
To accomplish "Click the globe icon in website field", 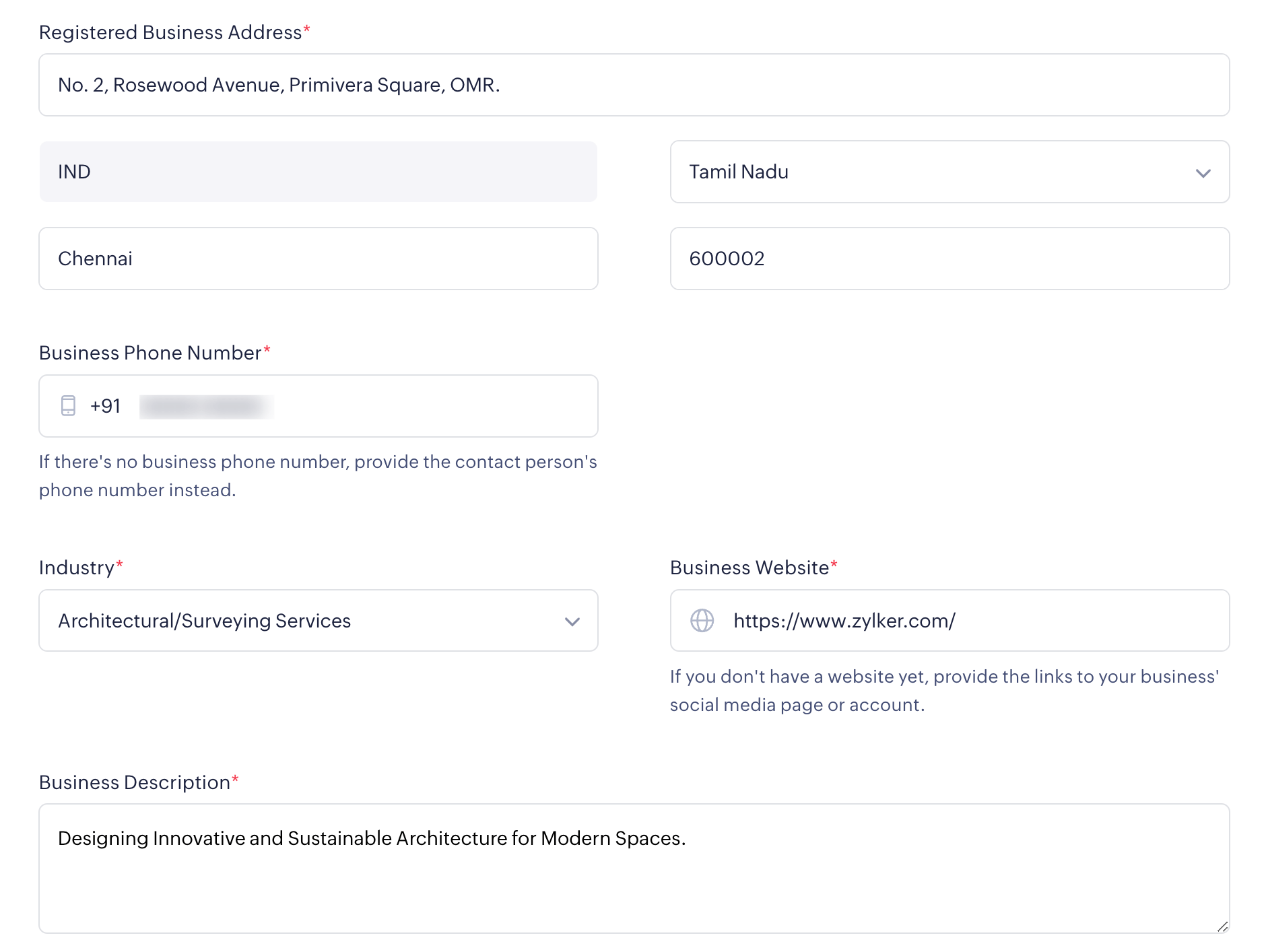I will tap(702, 620).
